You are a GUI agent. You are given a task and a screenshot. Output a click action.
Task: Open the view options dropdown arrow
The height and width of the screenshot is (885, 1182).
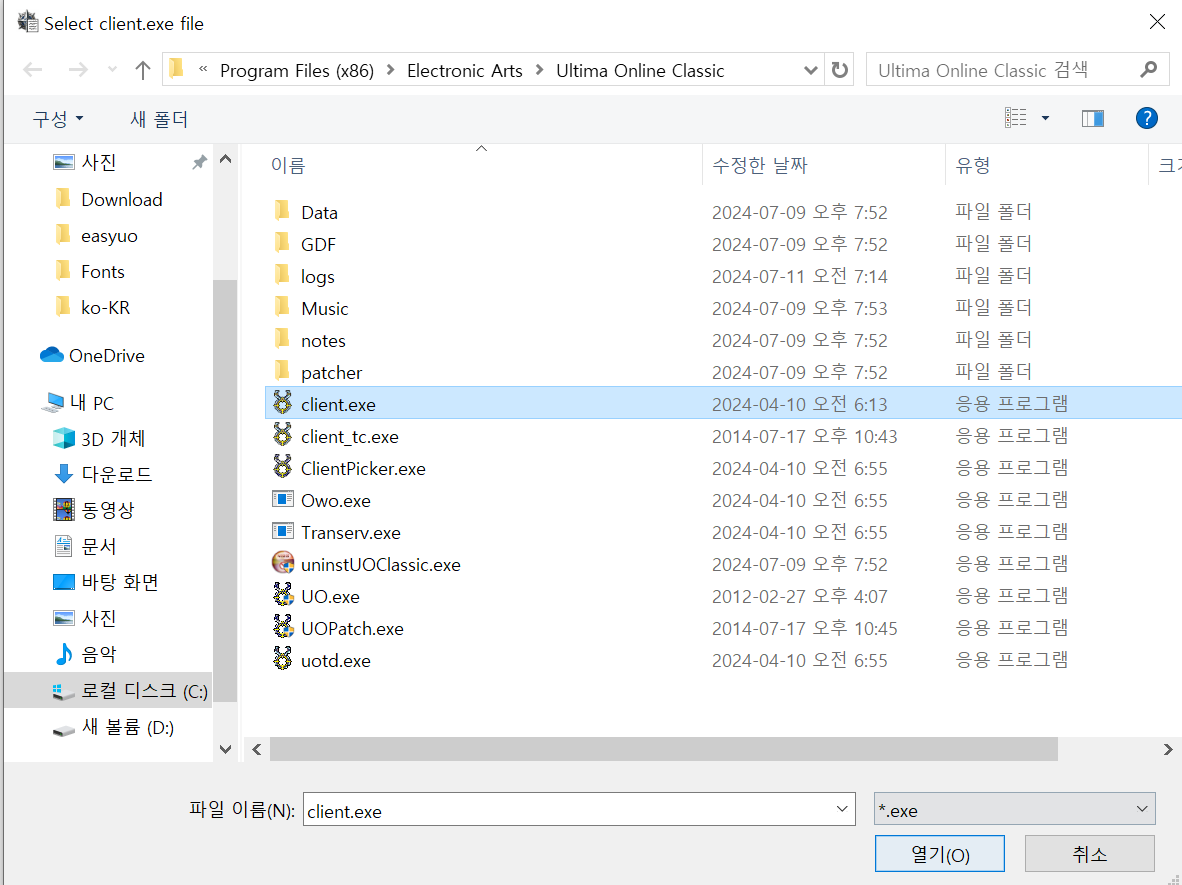[1046, 118]
